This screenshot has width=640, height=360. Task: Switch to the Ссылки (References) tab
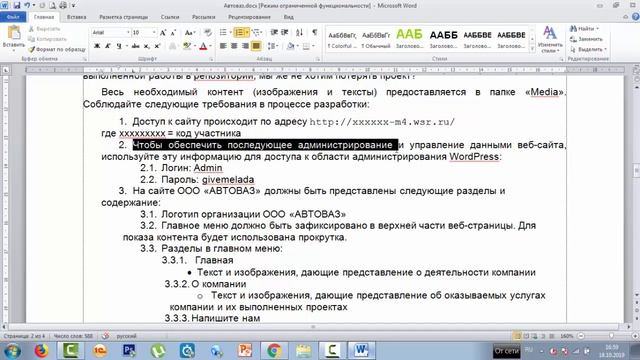[x=170, y=17]
